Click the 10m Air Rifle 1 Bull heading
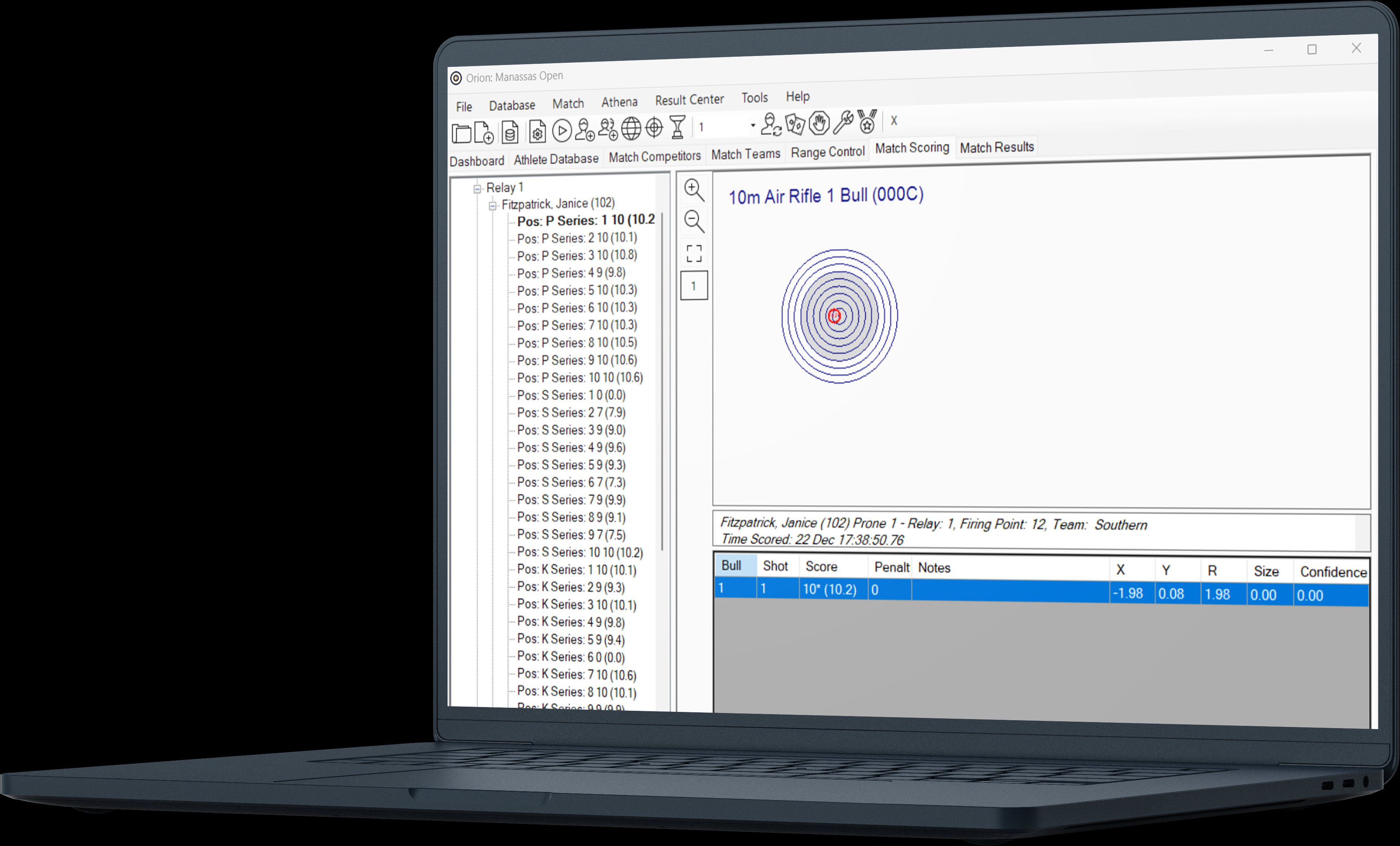 click(x=826, y=196)
